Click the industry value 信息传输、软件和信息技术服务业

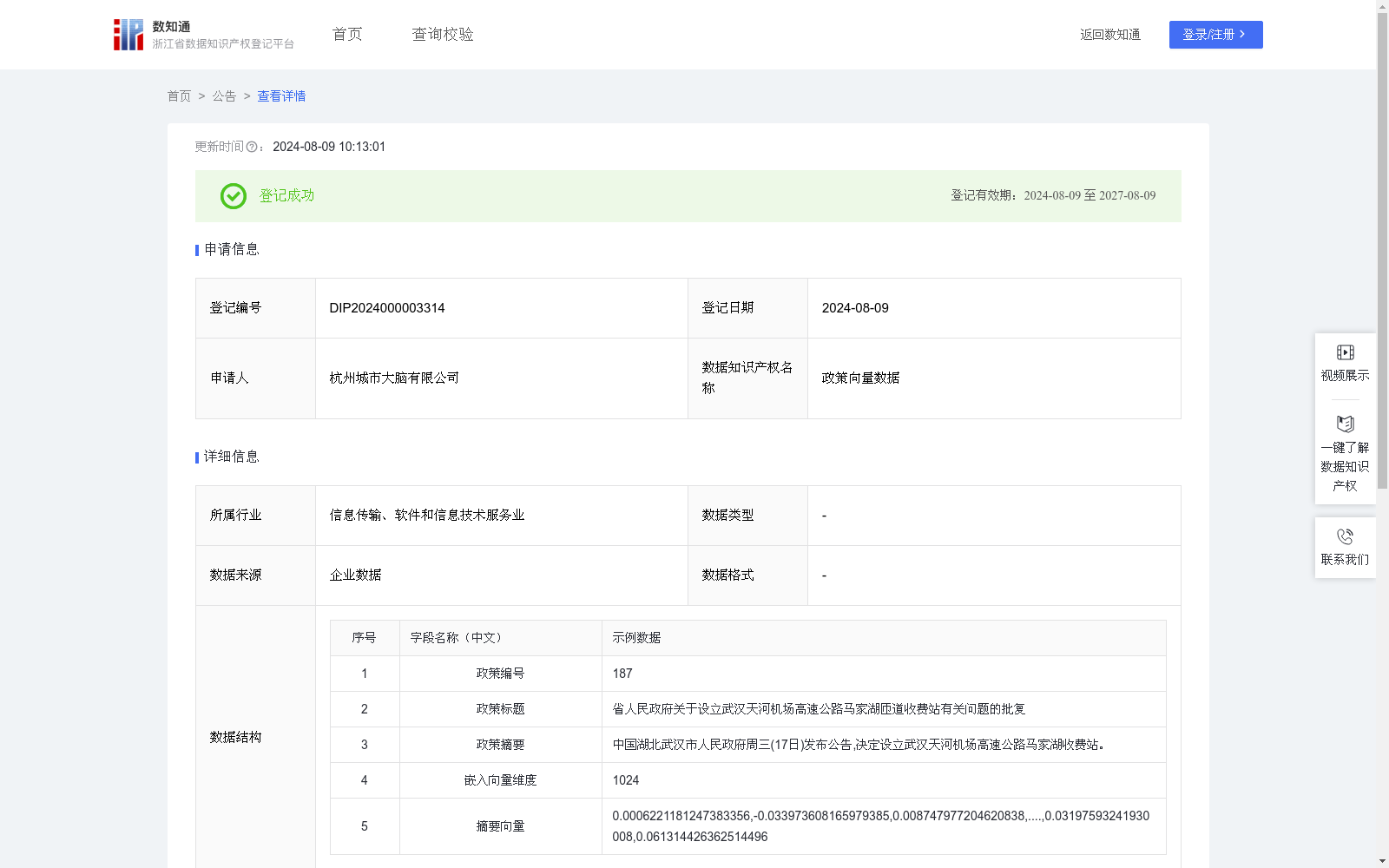tap(427, 516)
